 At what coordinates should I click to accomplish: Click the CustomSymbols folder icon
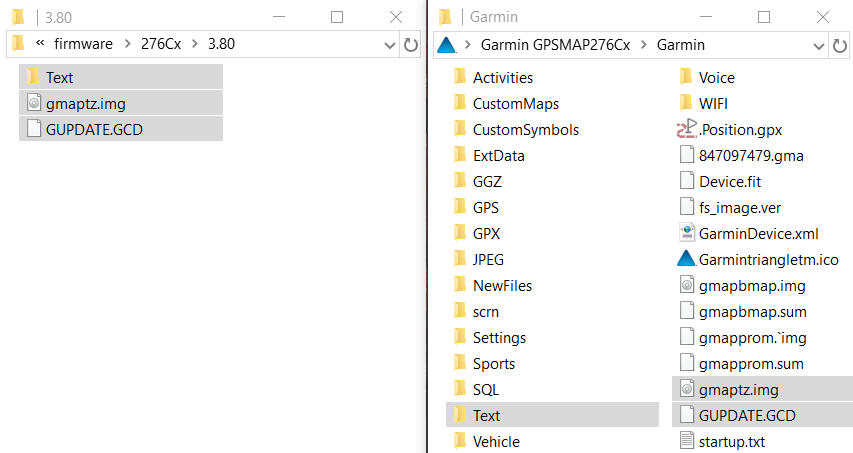(460, 129)
